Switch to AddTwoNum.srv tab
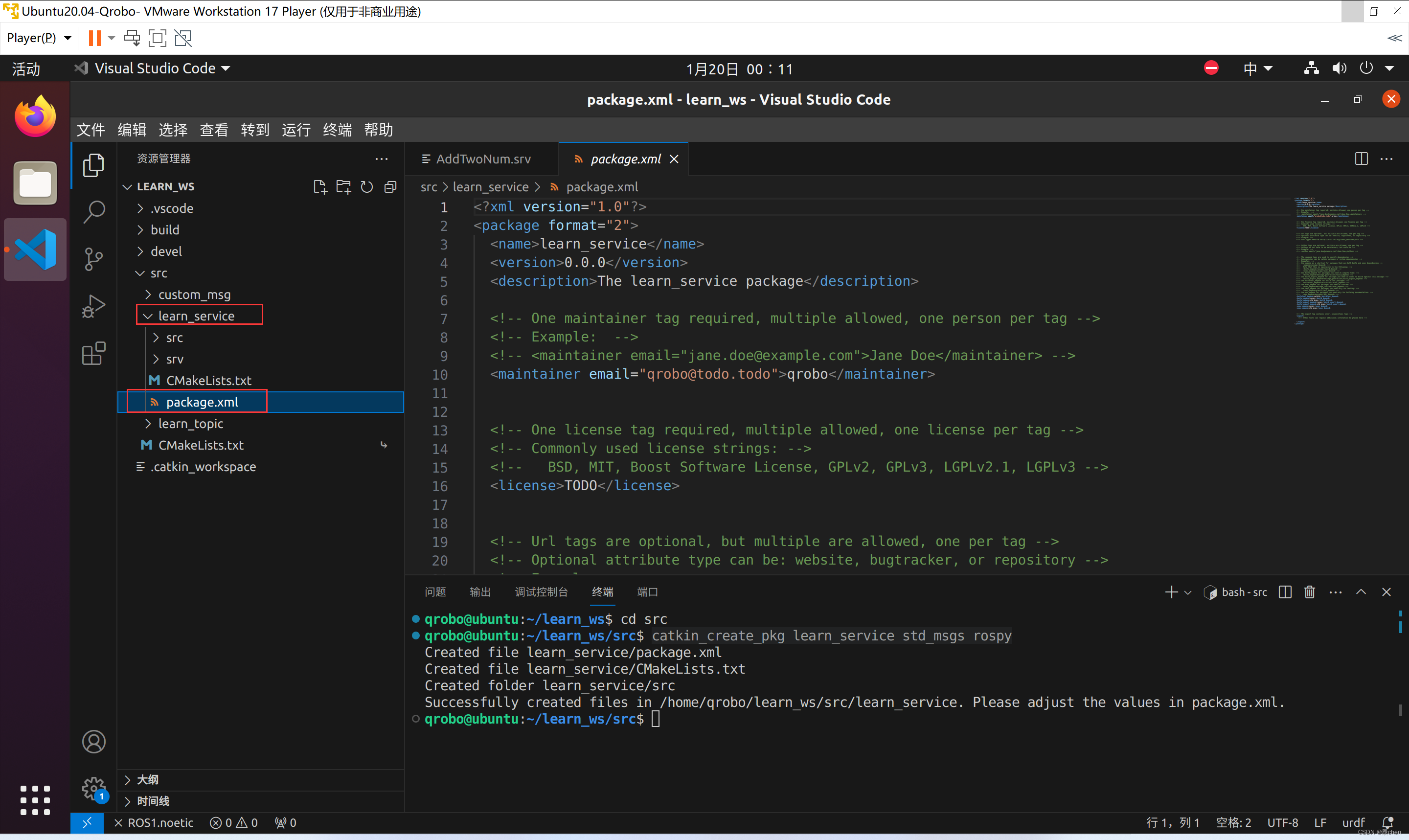Image resolution: width=1409 pixels, height=840 pixels. point(482,159)
